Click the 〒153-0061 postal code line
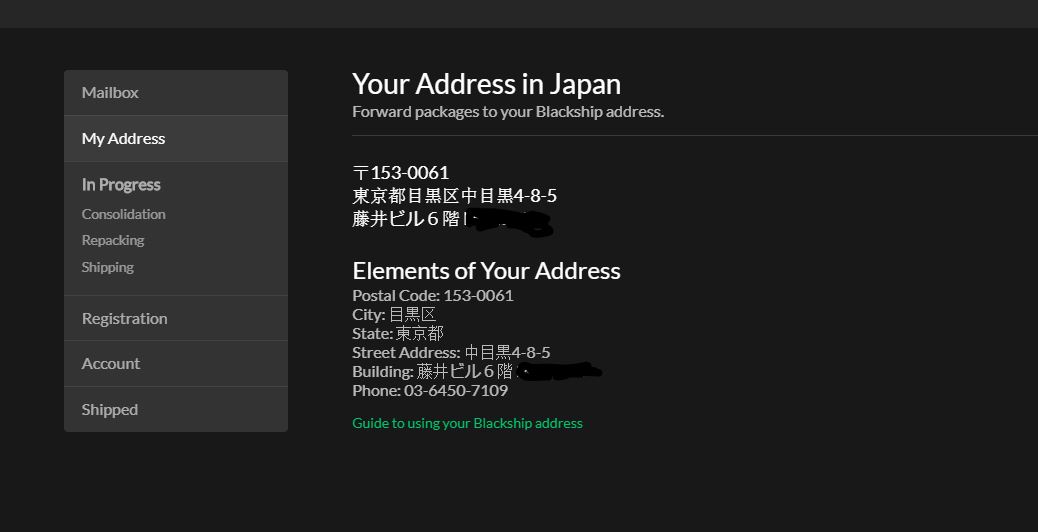 tap(401, 173)
